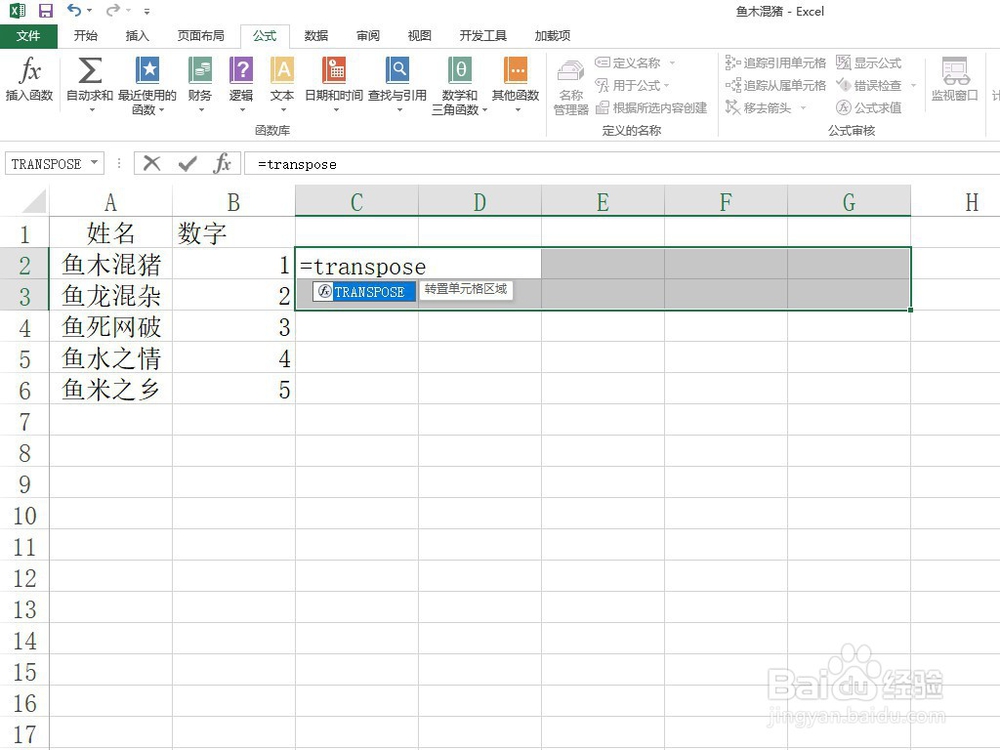Click the Select All corner triangle
1000x750 pixels.
pos(32,201)
